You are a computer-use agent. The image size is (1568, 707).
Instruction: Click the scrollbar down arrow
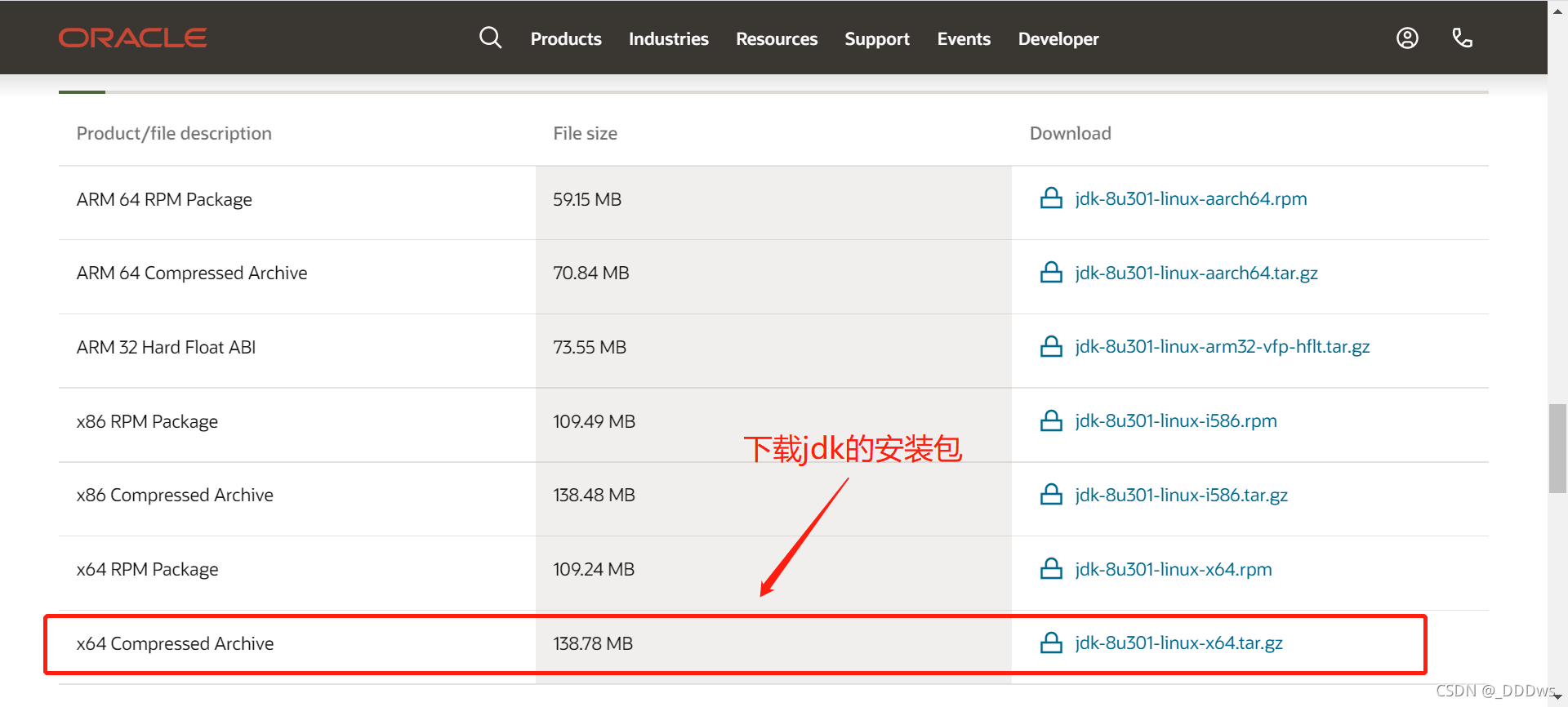click(1557, 696)
